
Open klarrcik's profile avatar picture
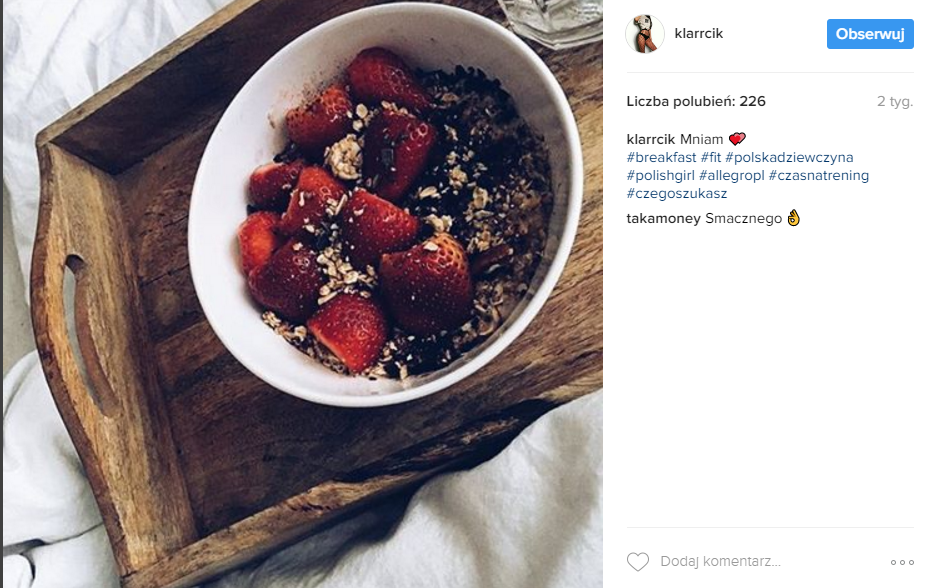coord(645,34)
